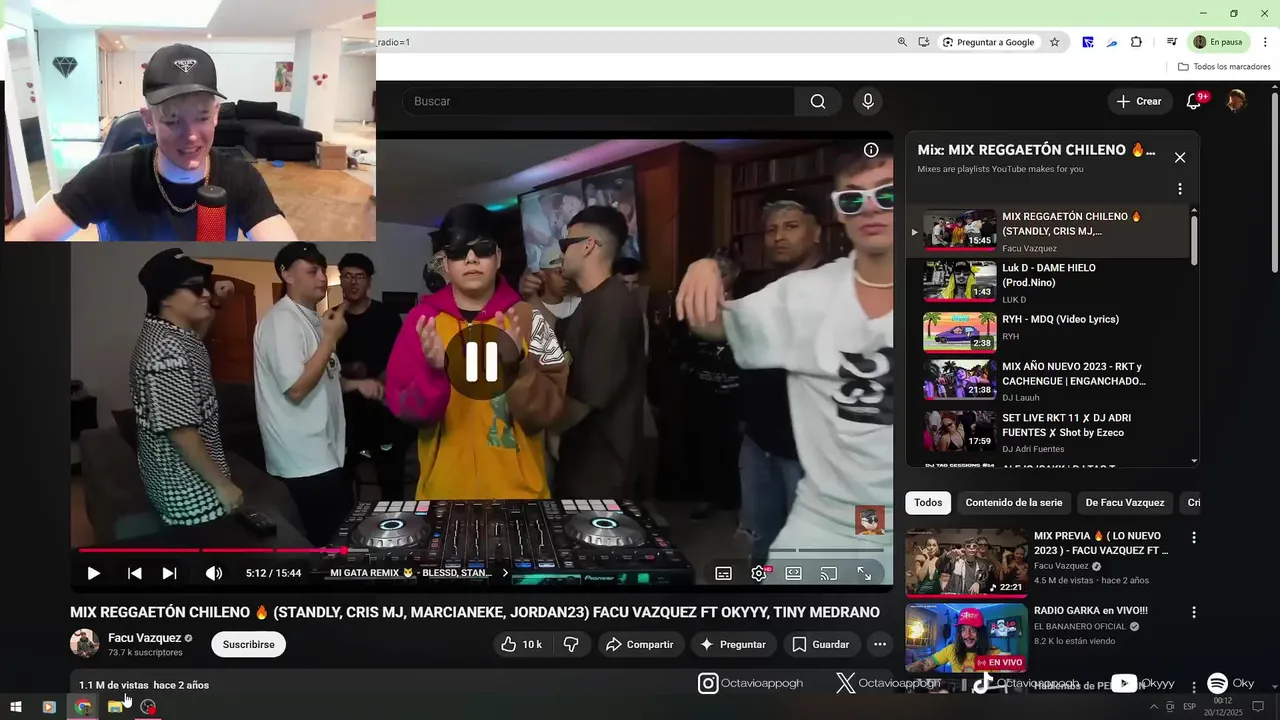Select the De Facu Vazquez chip

tap(1125, 502)
